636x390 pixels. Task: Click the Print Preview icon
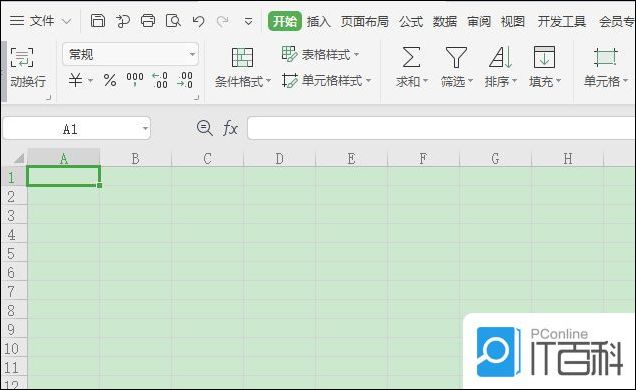pyautogui.click(x=173, y=20)
